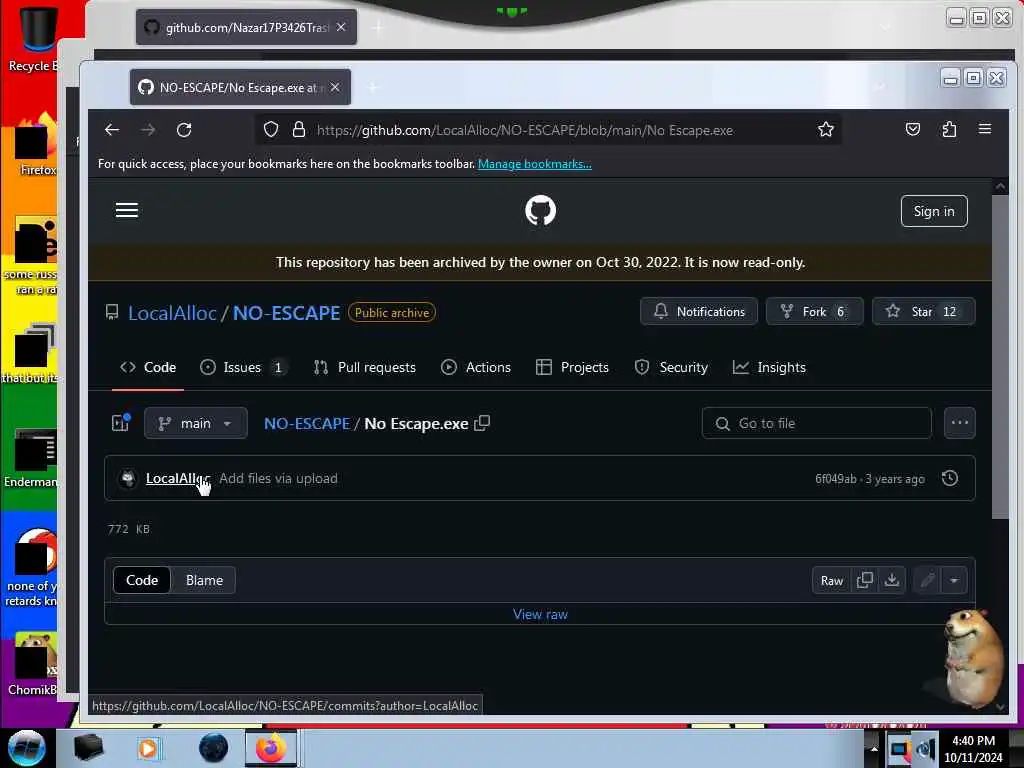Open the View raw link
The height and width of the screenshot is (768, 1024).
540,614
